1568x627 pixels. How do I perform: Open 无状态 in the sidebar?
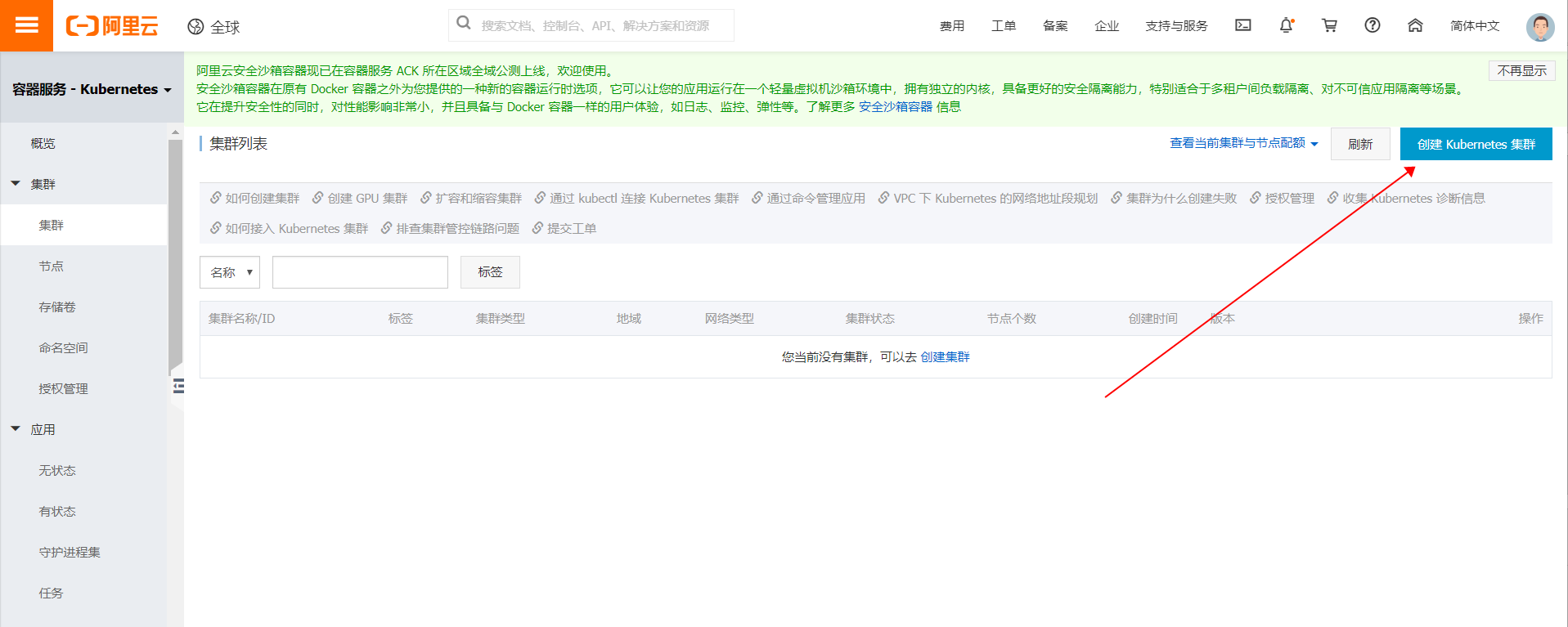click(57, 470)
